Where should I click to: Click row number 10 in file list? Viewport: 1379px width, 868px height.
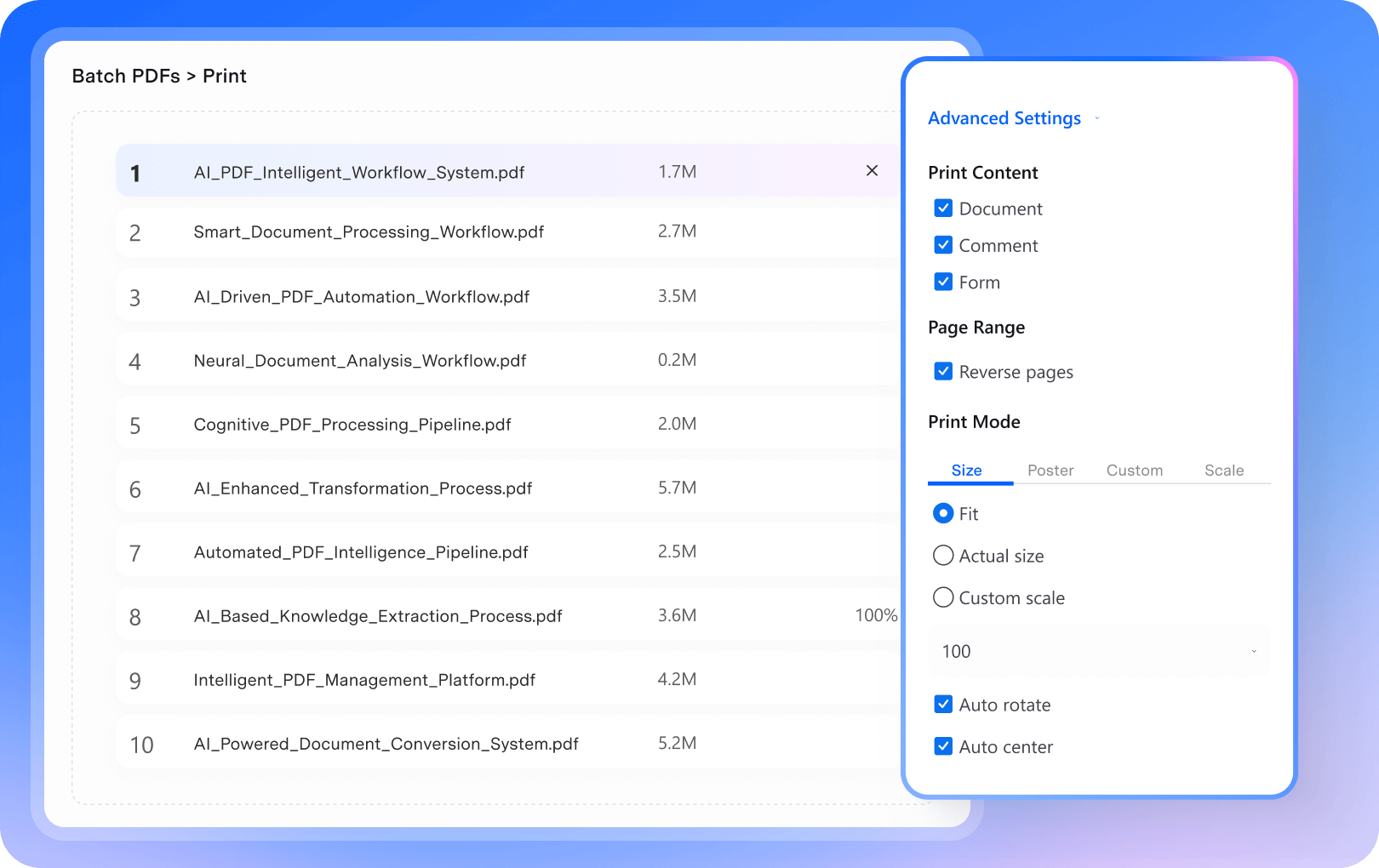(141, 745)
